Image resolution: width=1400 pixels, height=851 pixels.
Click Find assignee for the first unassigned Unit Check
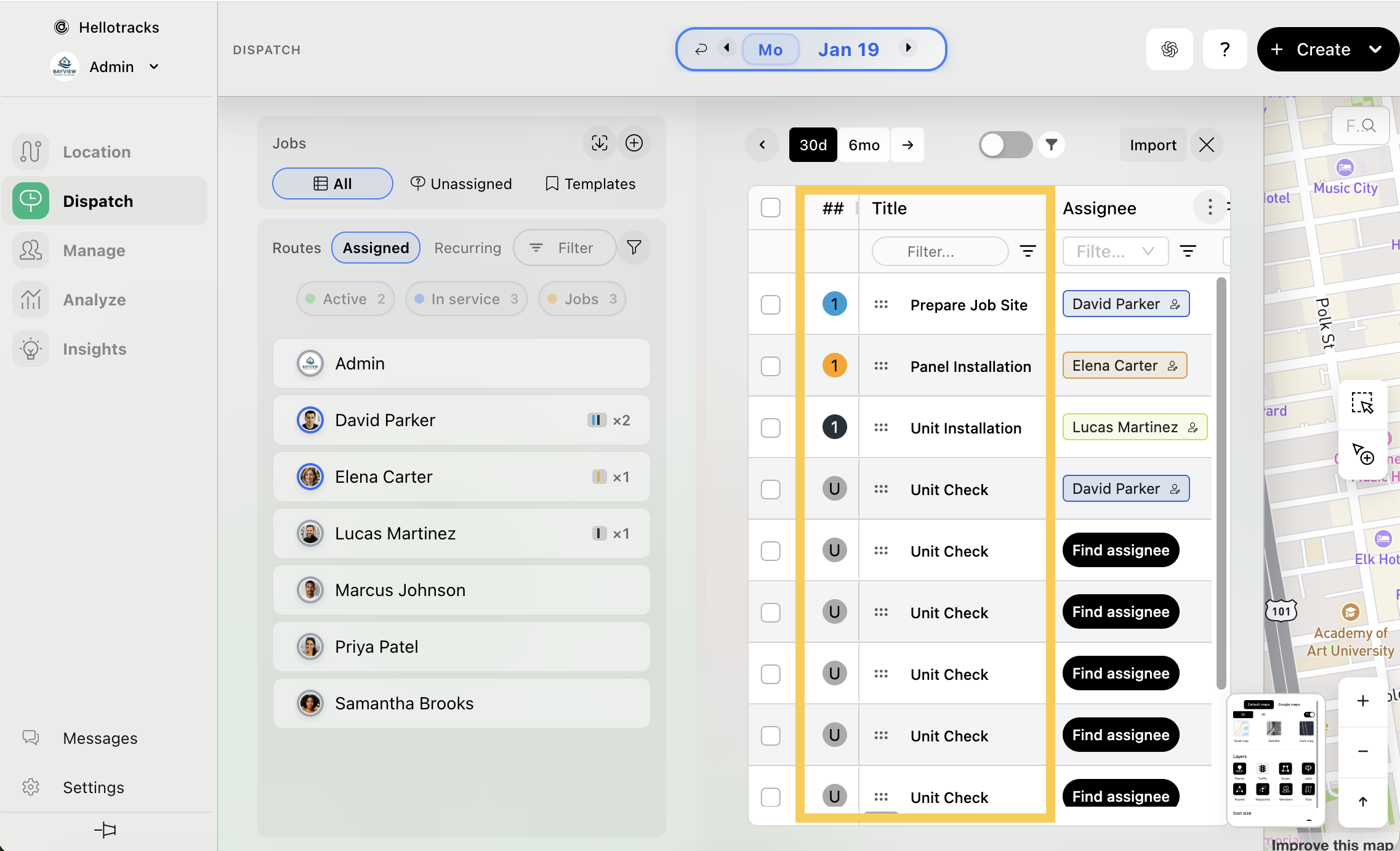tap(1120, 551)
